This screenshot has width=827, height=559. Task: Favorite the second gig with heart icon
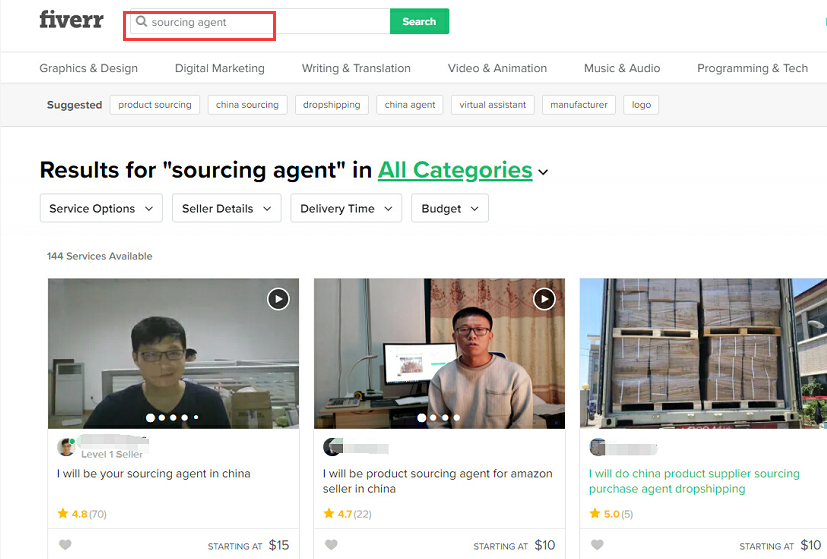(x=331, y=545)
